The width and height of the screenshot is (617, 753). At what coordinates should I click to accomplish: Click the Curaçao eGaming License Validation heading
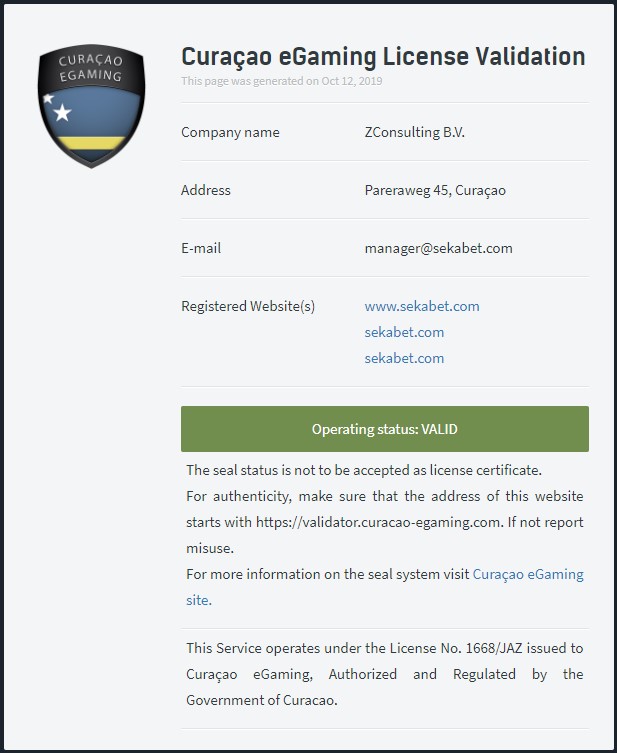coord(383,56)
